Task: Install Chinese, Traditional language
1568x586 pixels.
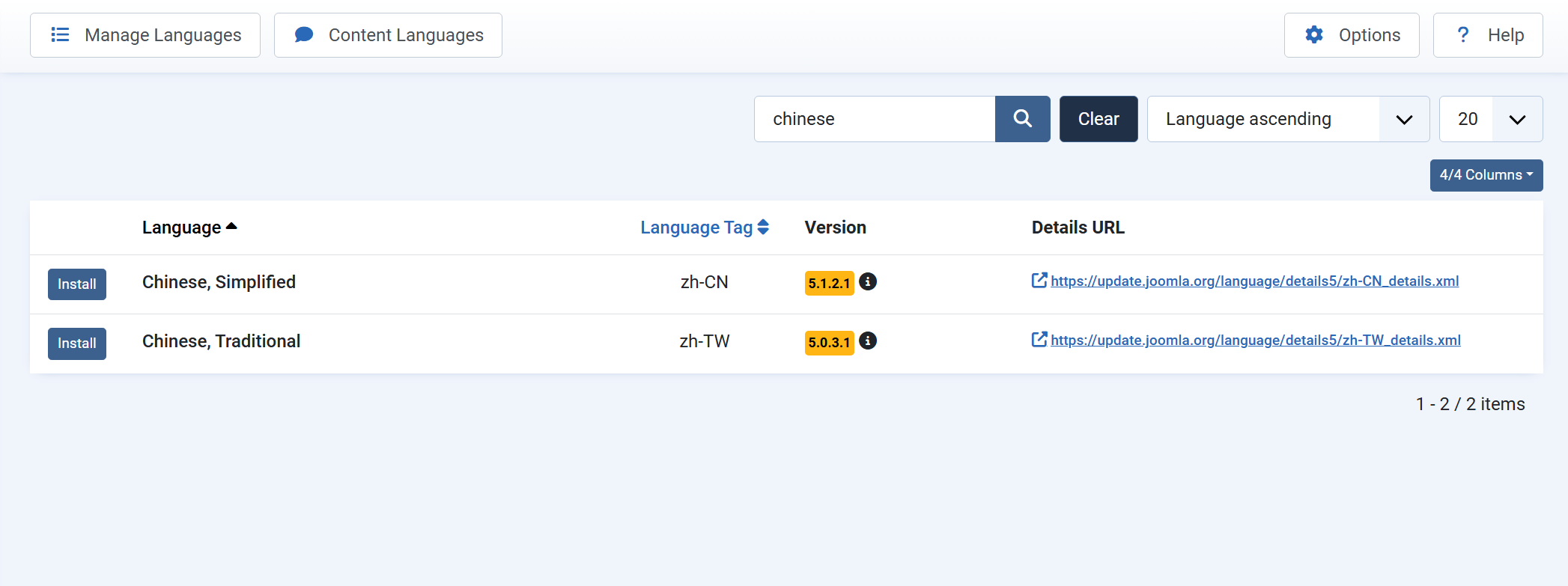Action: (77, 344)
